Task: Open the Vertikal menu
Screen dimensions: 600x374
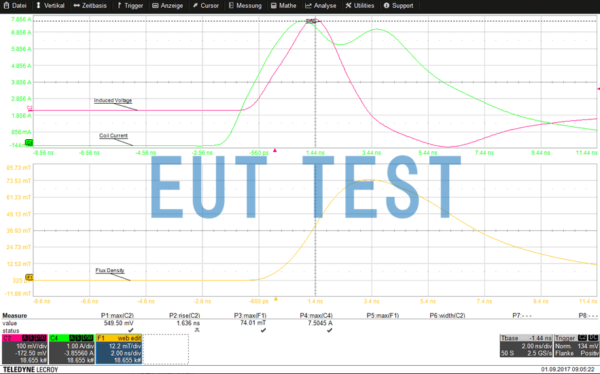Action: click(x=50, y=6)
